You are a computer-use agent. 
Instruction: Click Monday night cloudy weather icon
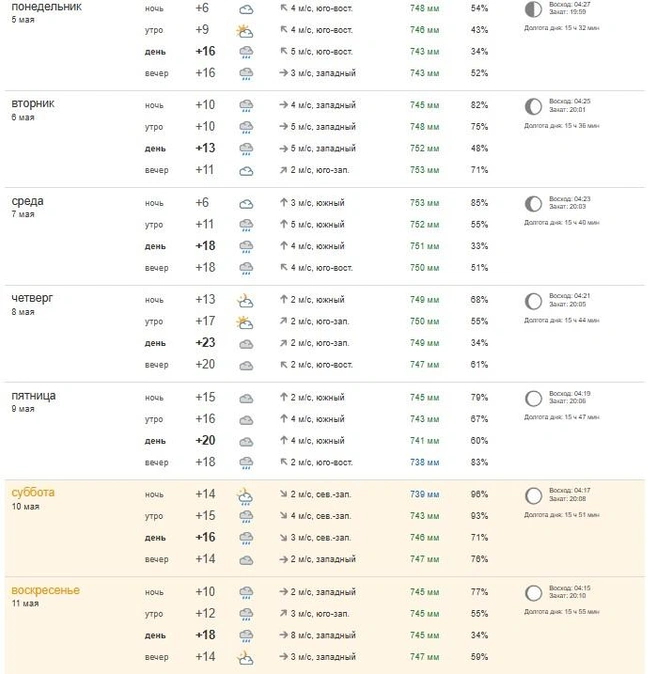246,9
